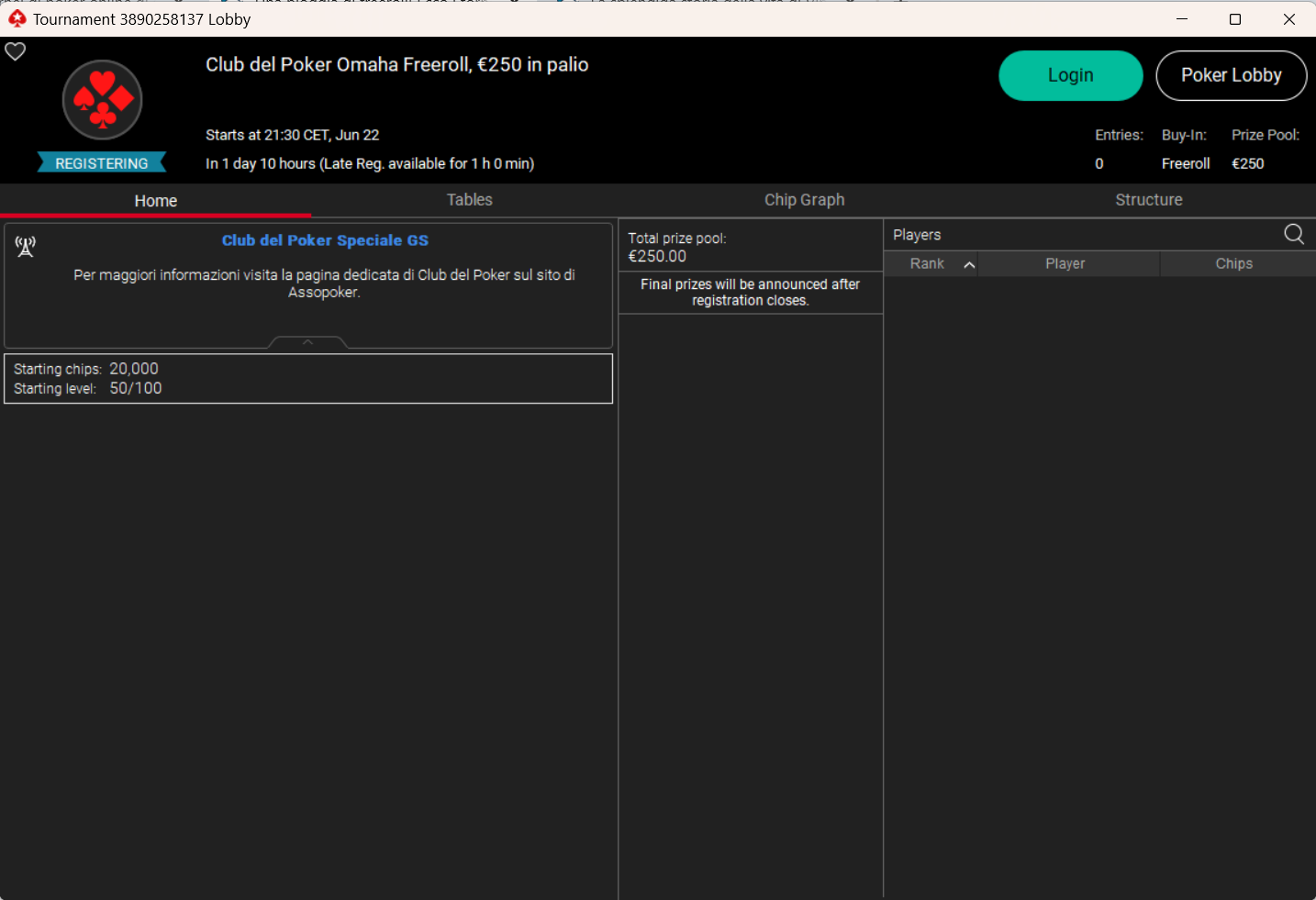Click the €250 prize pool header value

click(x=1247, y=163)
